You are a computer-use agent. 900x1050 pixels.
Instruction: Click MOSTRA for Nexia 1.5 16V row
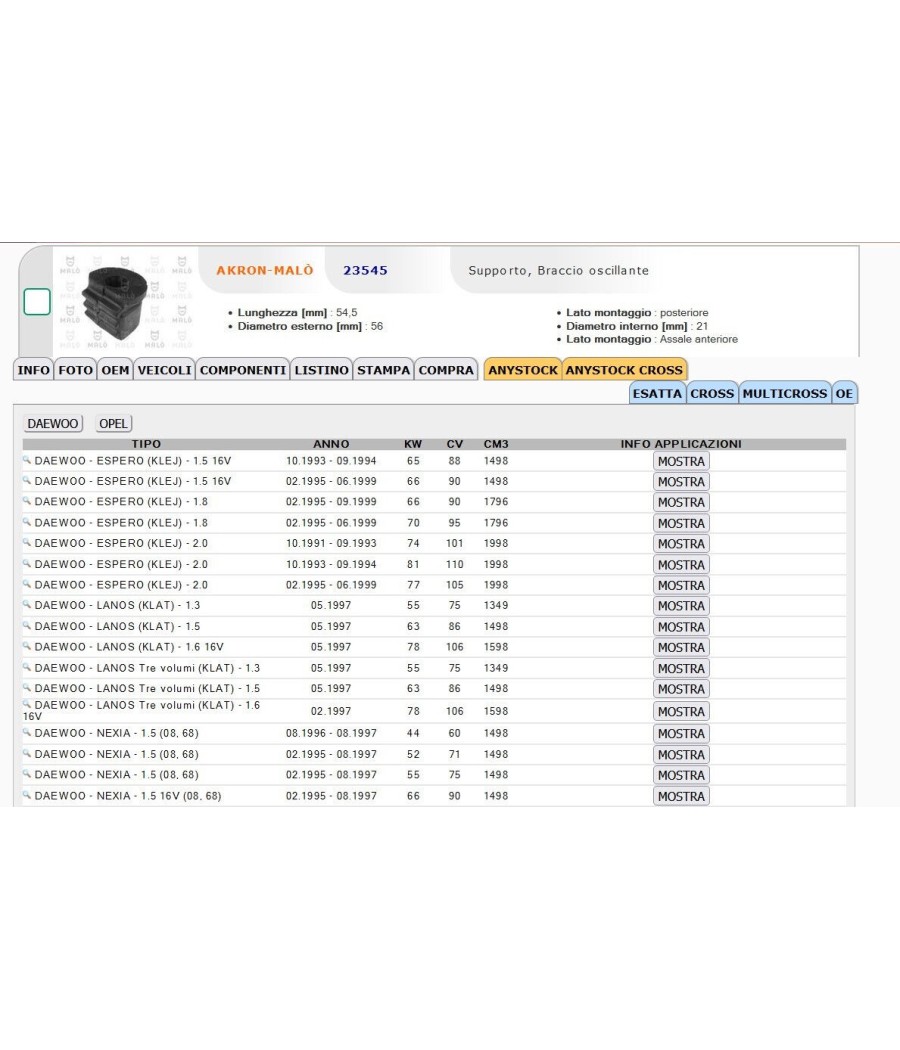pos(681,796)
